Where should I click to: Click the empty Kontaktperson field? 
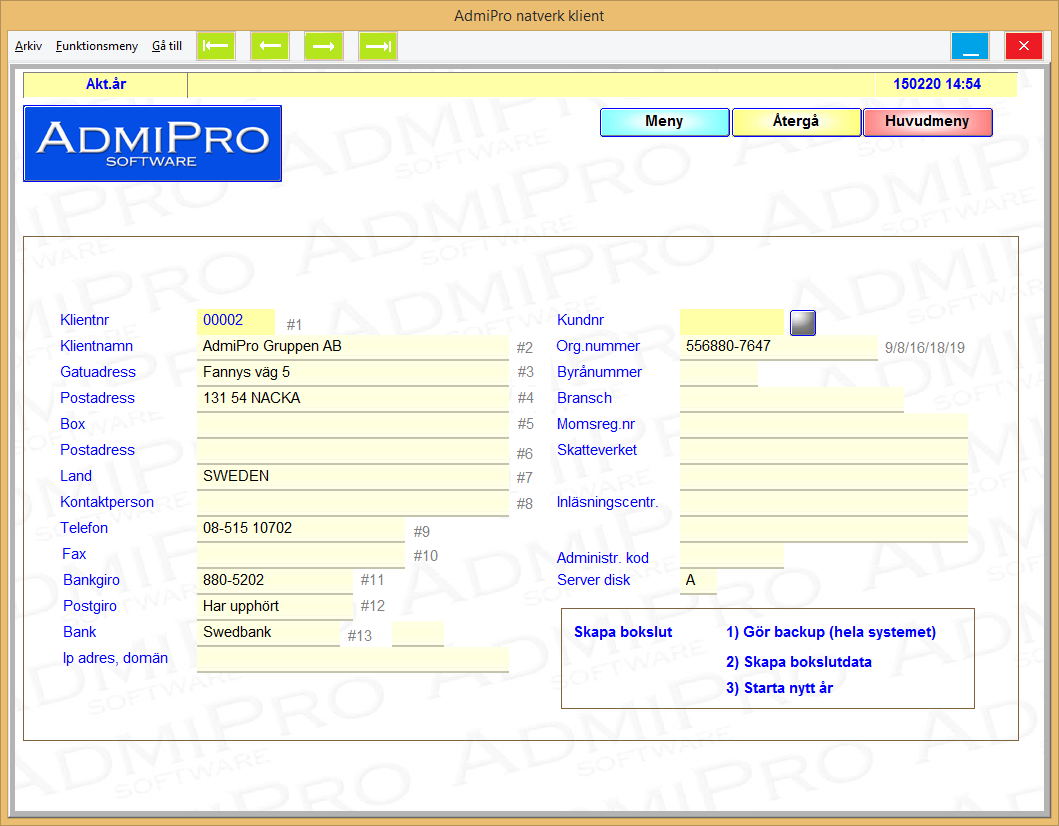(352, 503)
